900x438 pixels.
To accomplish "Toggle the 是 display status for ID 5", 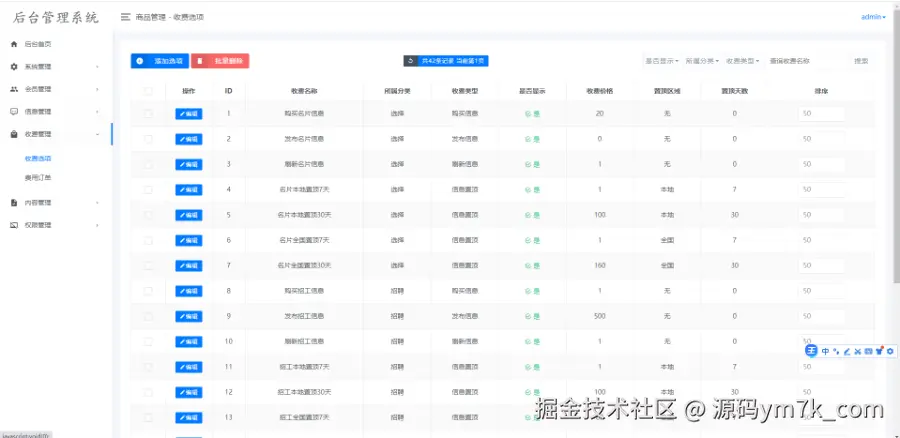I will pyautogui.click(x=532, y=215).
